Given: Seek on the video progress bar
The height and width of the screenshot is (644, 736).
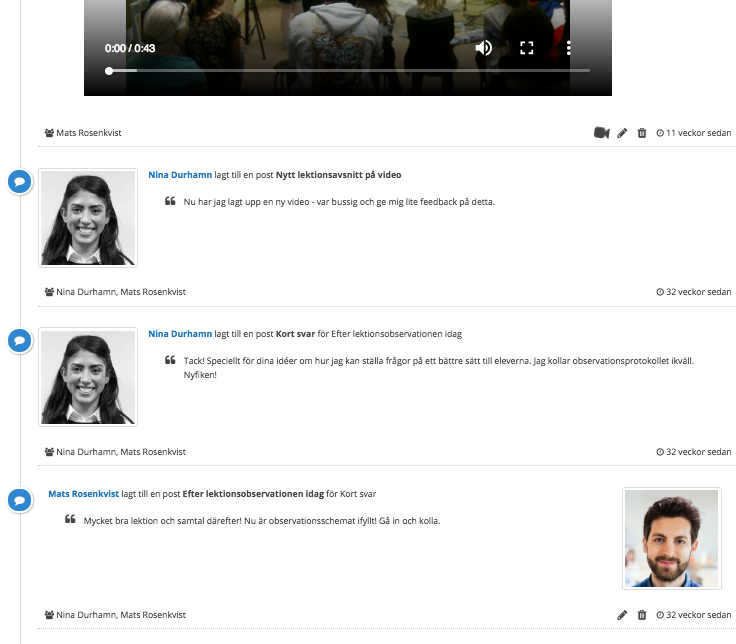Looking at the screenshot, I should tap(349, 71).
